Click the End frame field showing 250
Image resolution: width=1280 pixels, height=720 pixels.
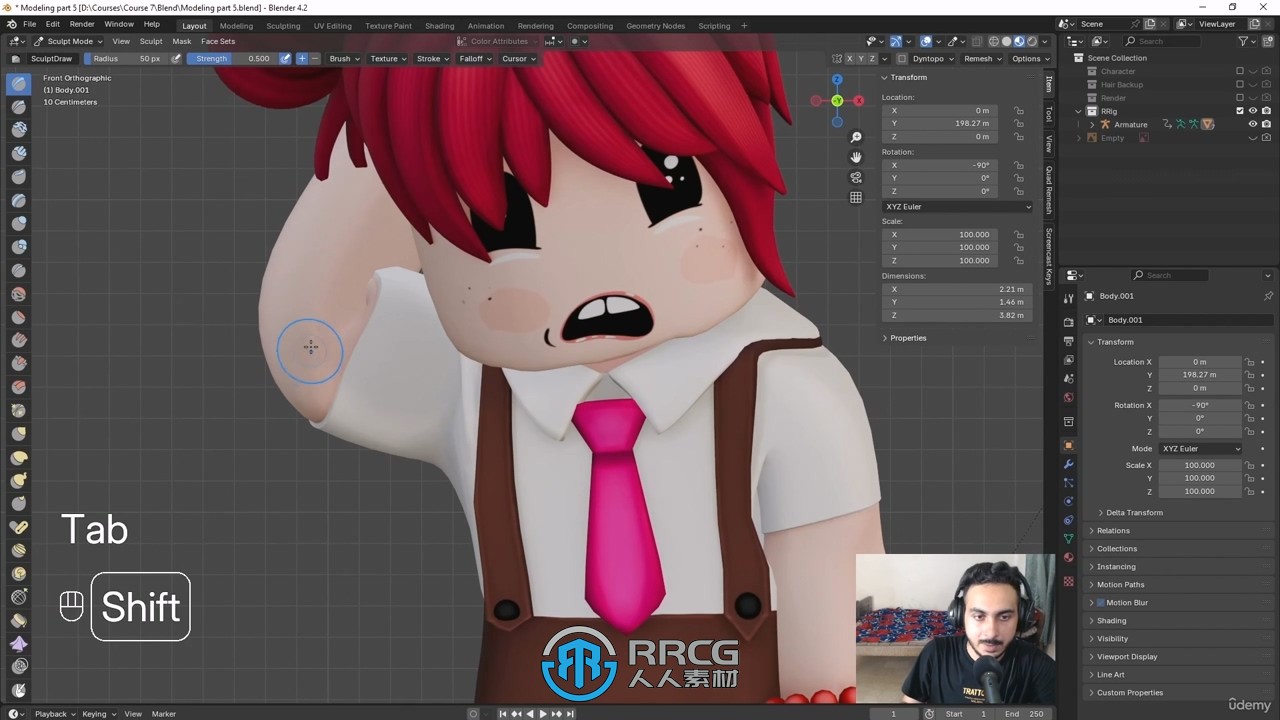(1026, 713)
